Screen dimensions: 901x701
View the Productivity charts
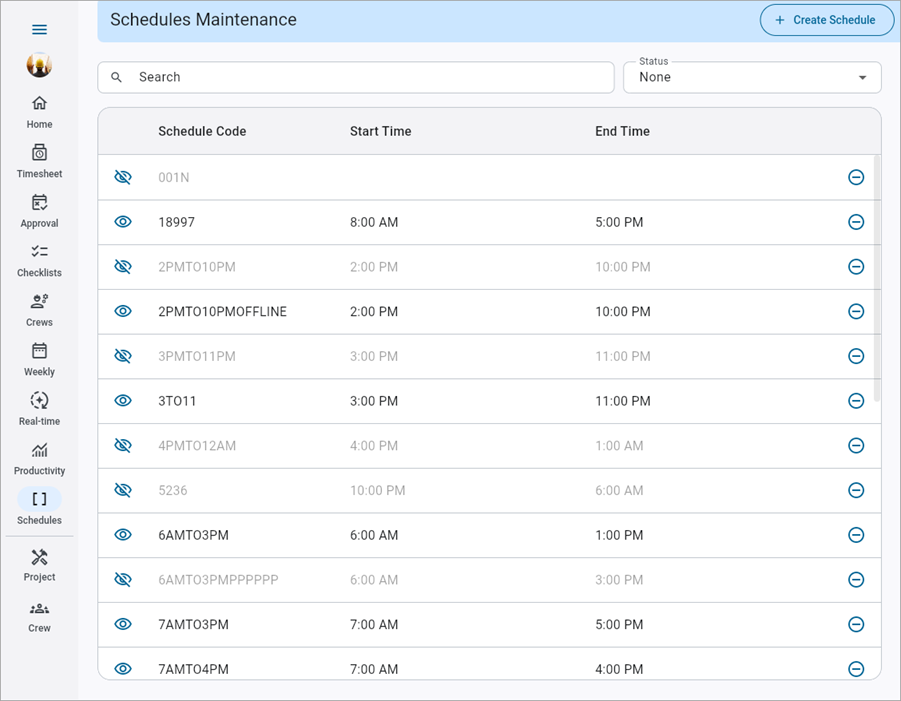pos(39,455)
